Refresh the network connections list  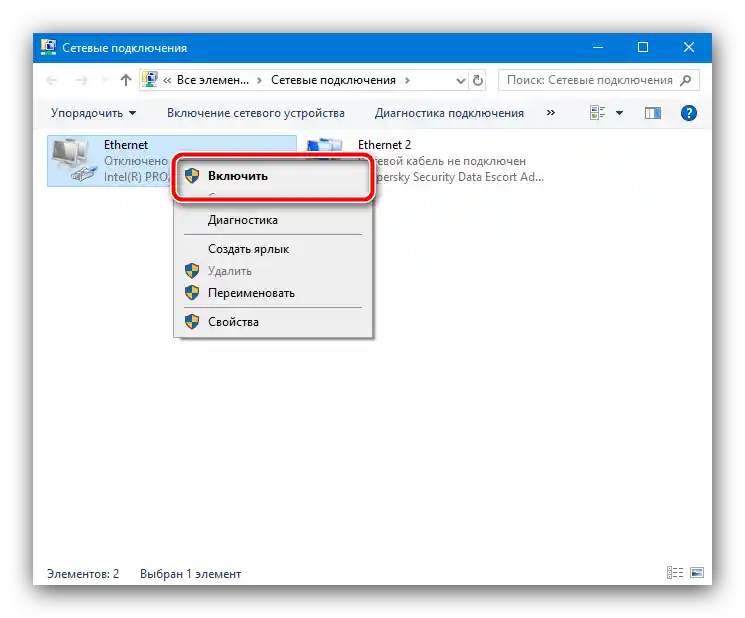[x=478, y=80]
